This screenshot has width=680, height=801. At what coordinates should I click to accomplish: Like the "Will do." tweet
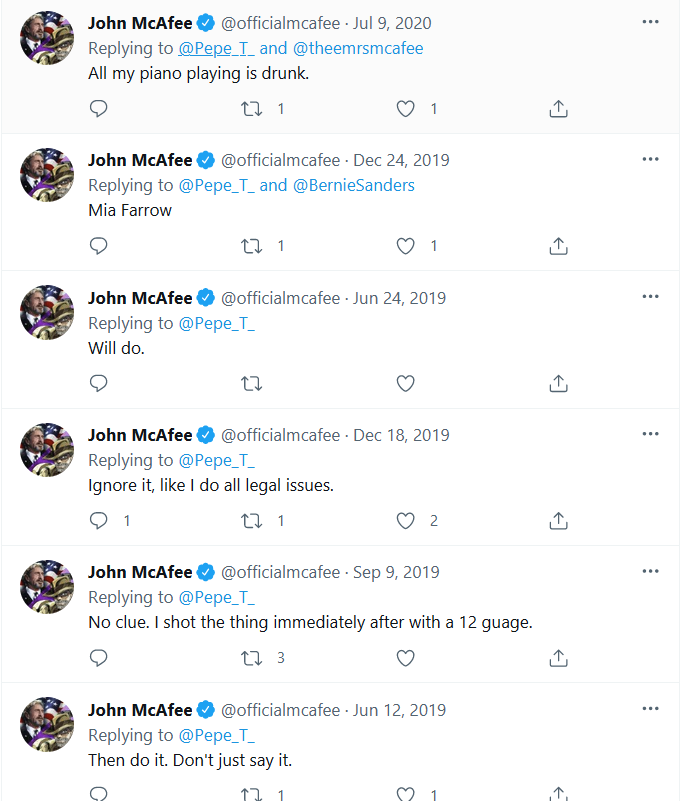405,383
